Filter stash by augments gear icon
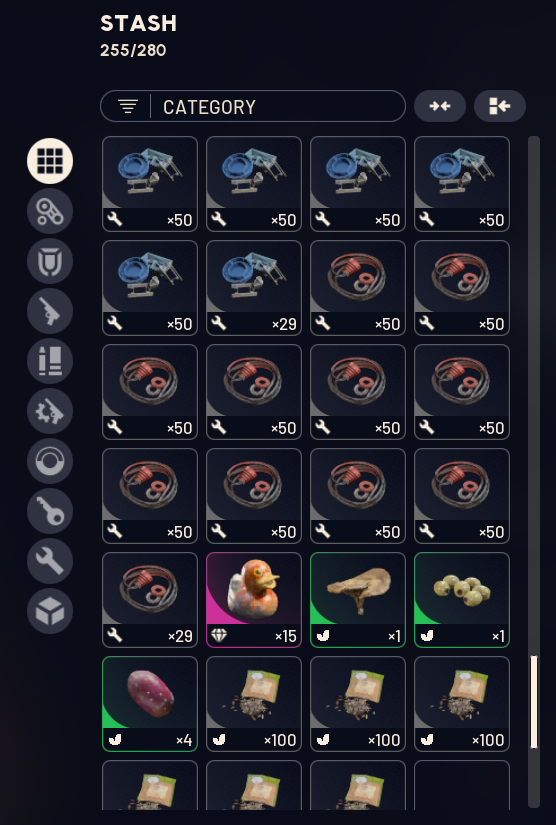 [50, 211]
